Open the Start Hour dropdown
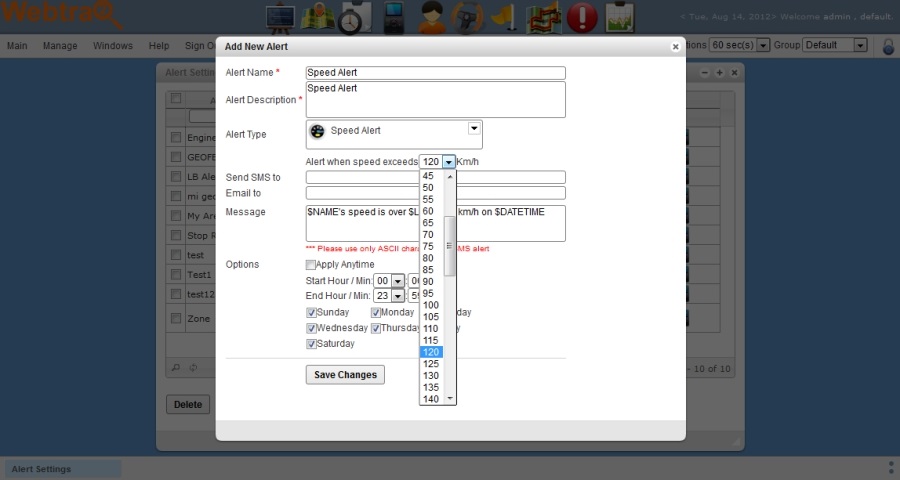Image resolution: width=900 pixels, height=480 pixels. [397, 281]
